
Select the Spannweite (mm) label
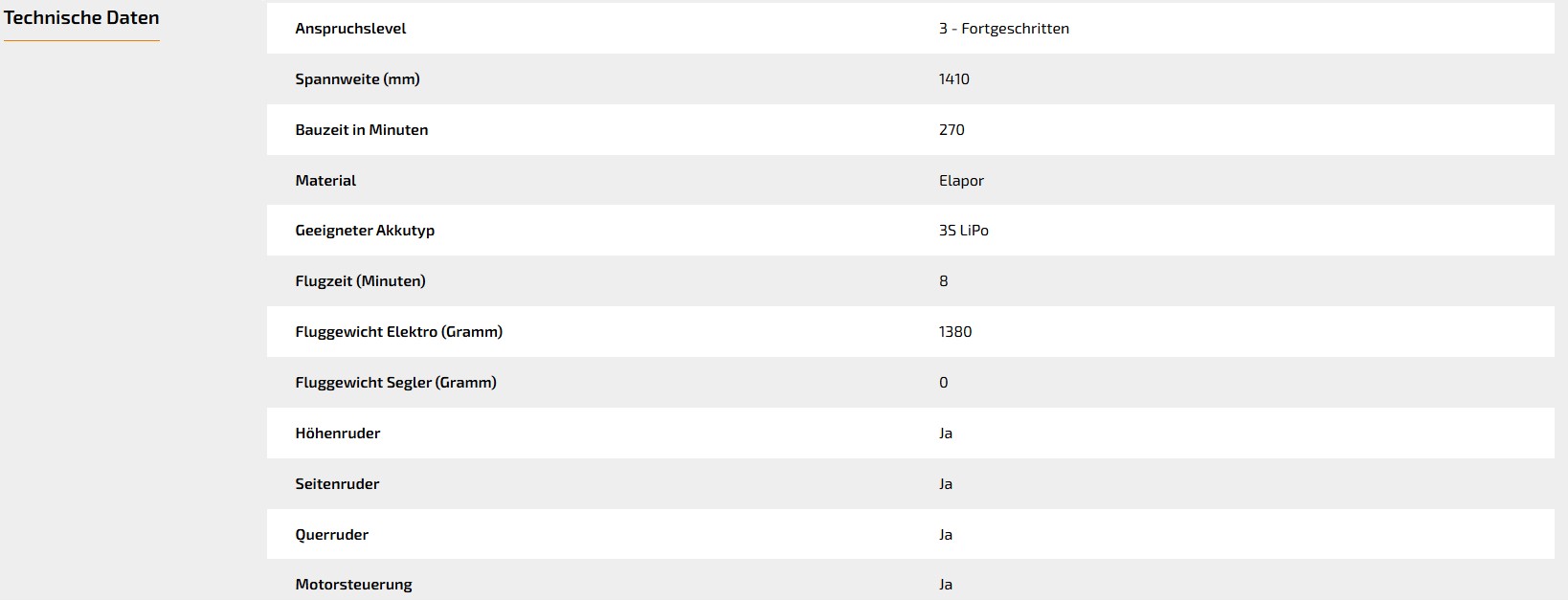[x=357, y=79]
